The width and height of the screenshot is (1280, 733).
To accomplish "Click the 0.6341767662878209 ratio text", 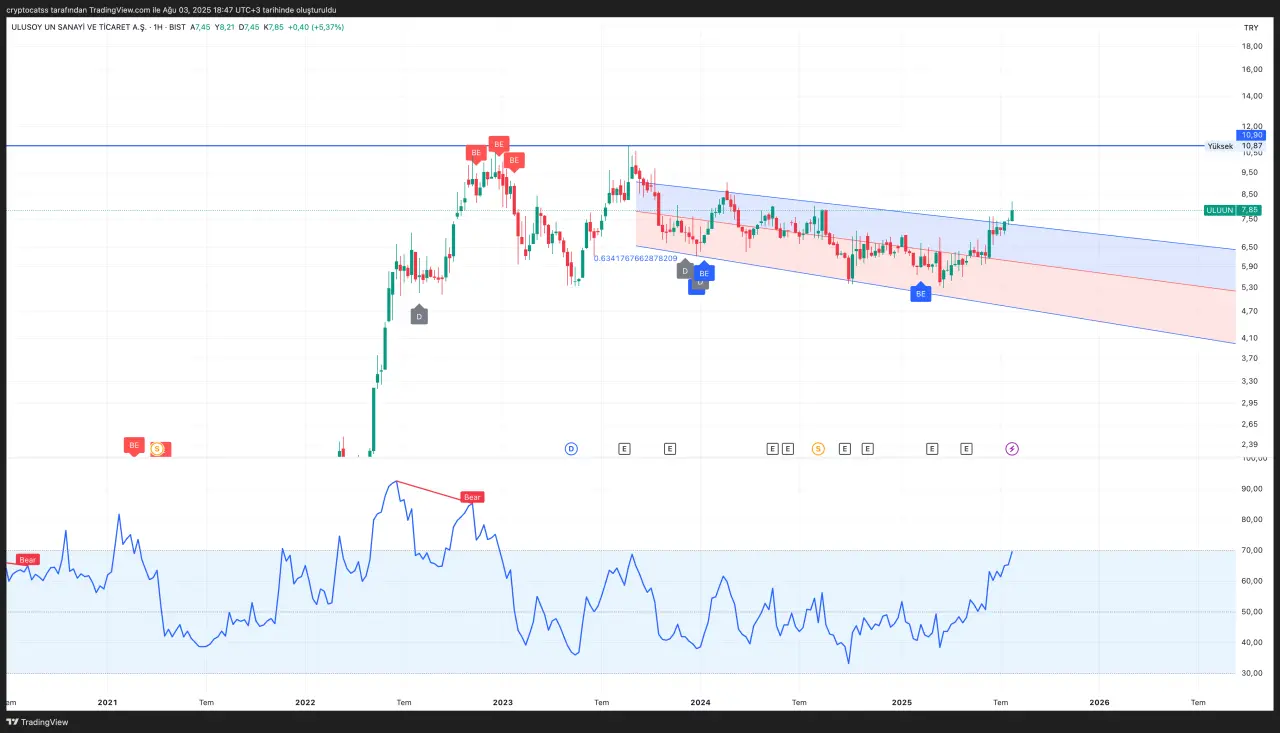I will tap(635, 258).
